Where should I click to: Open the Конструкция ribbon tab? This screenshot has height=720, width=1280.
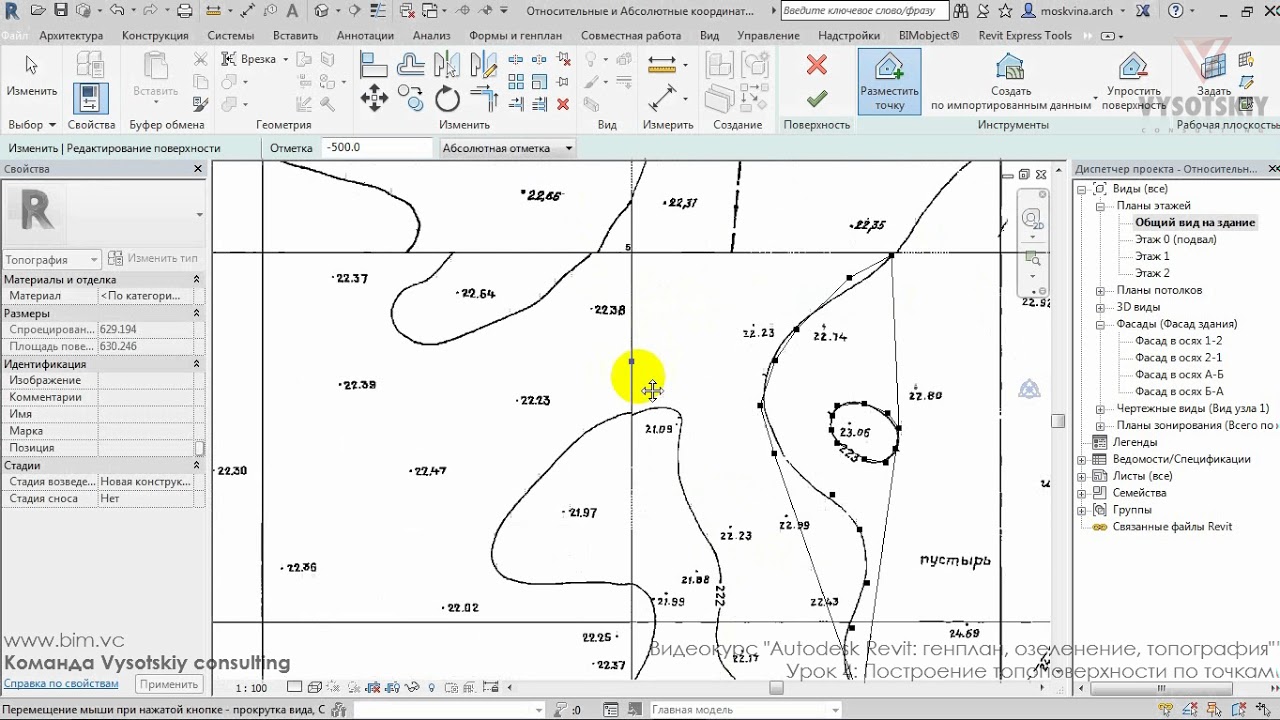point(156,36)
